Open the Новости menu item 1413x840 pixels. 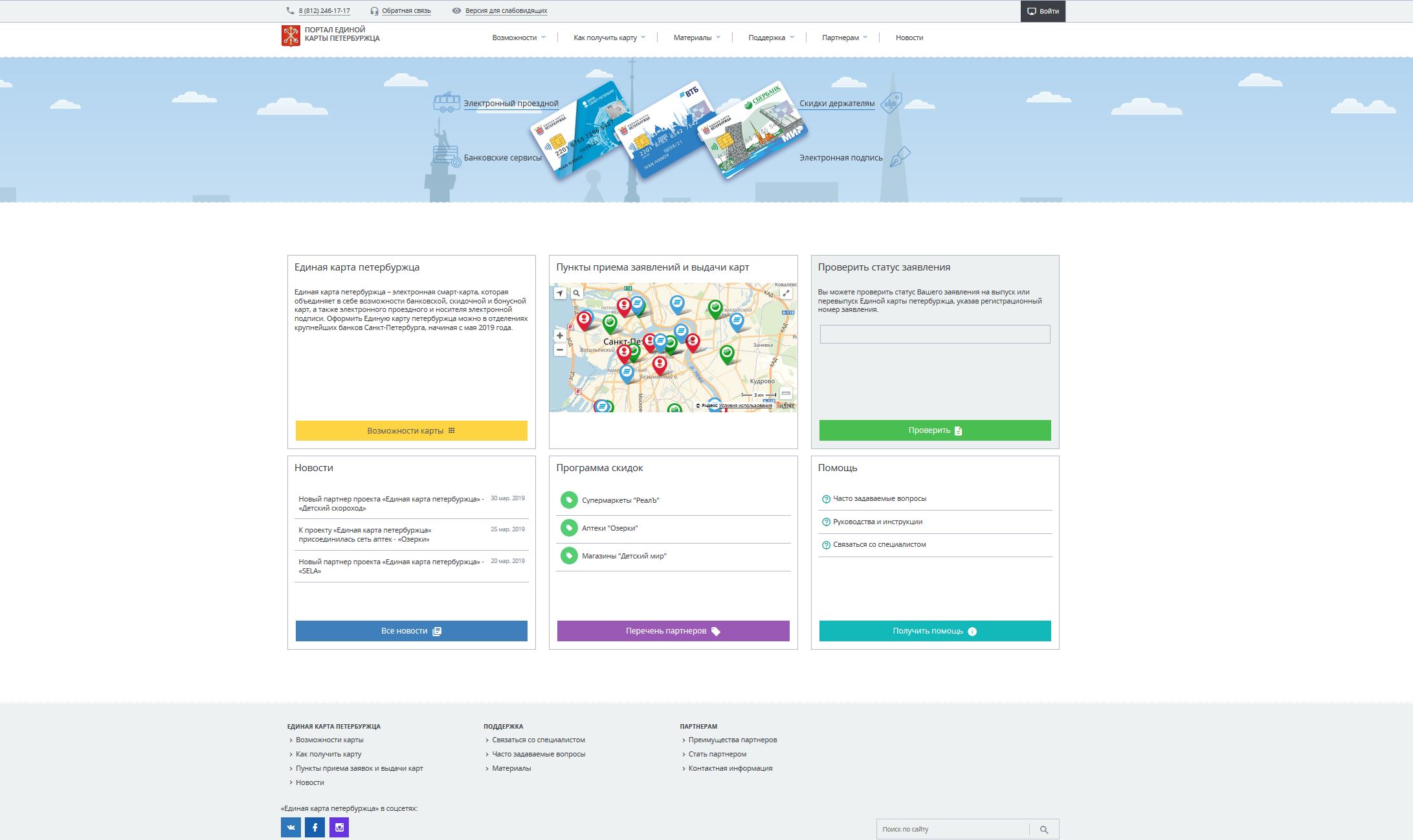coord(909,38)
